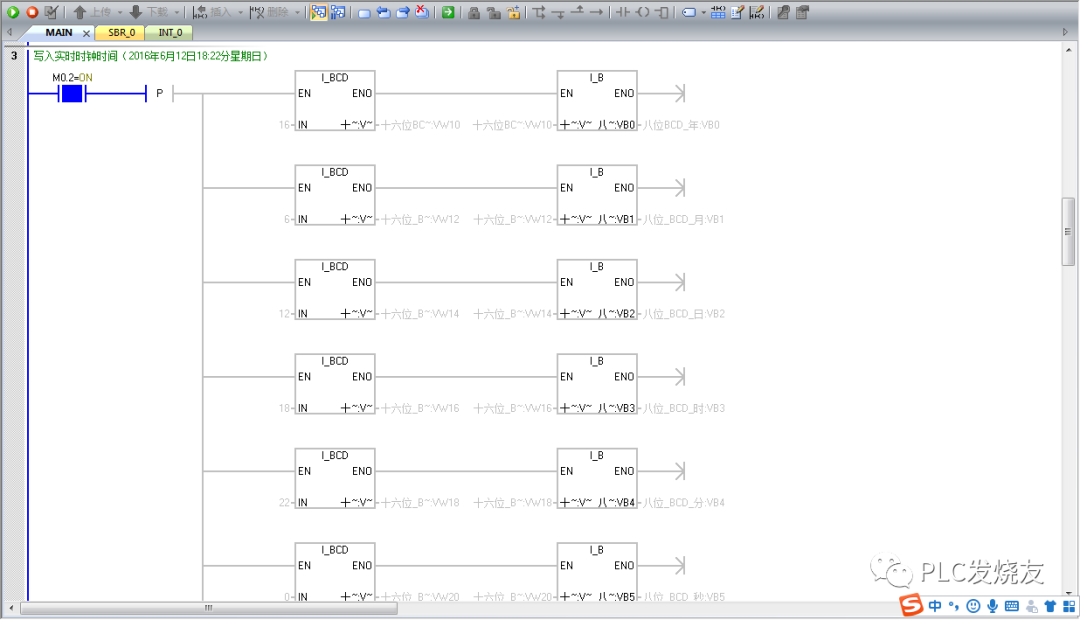Click the horizontal scrollbar thumb

pyautogui.click(x=209, y=608)
